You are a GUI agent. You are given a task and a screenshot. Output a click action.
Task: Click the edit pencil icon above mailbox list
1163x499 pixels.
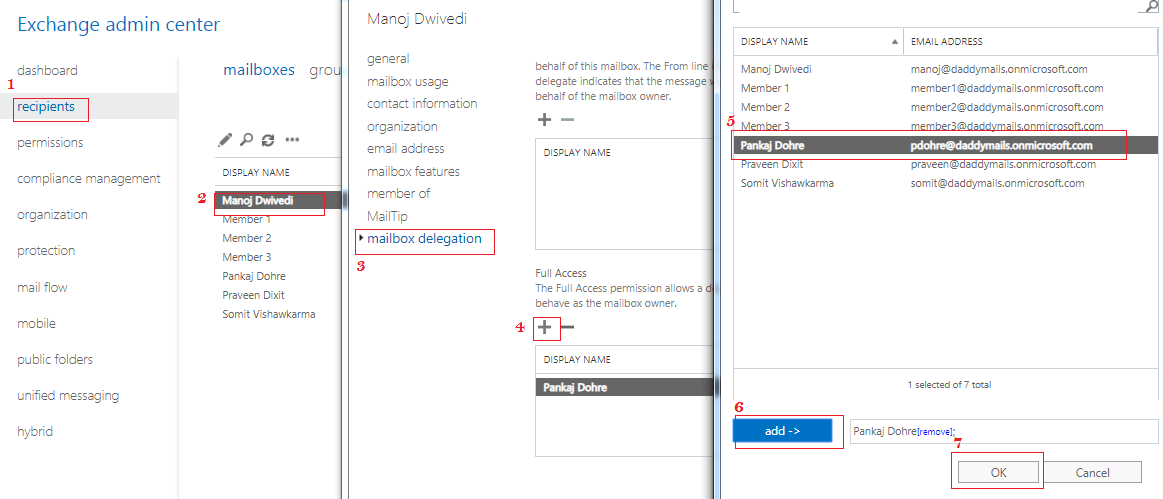tap(226, 140)
